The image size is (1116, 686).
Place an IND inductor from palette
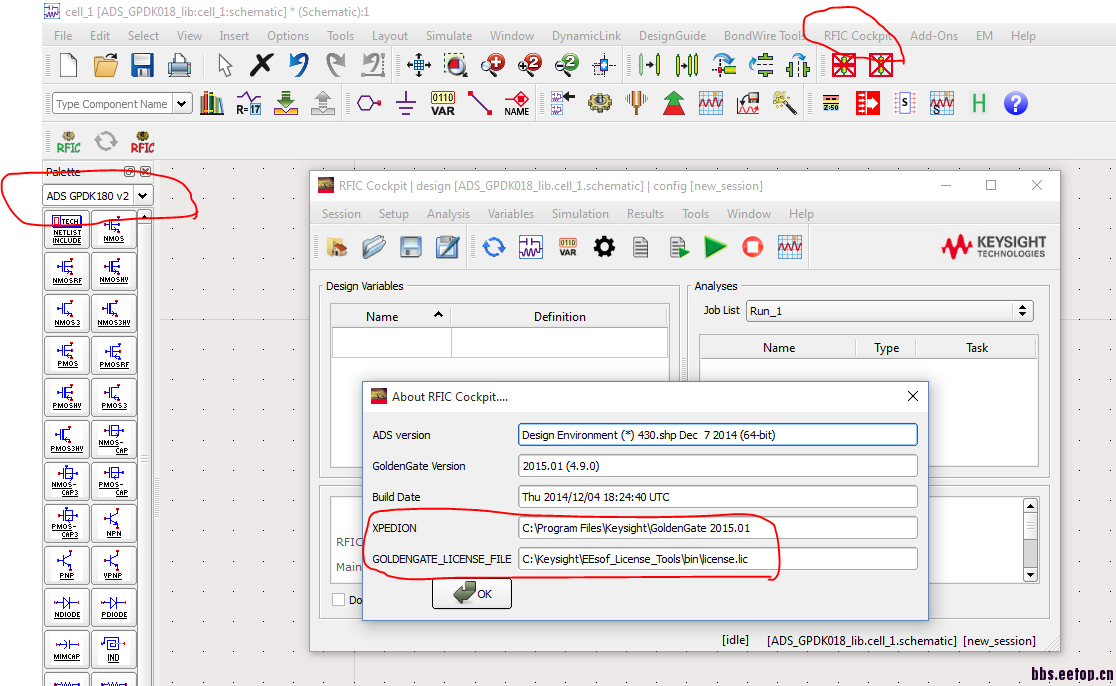[114, 649]
